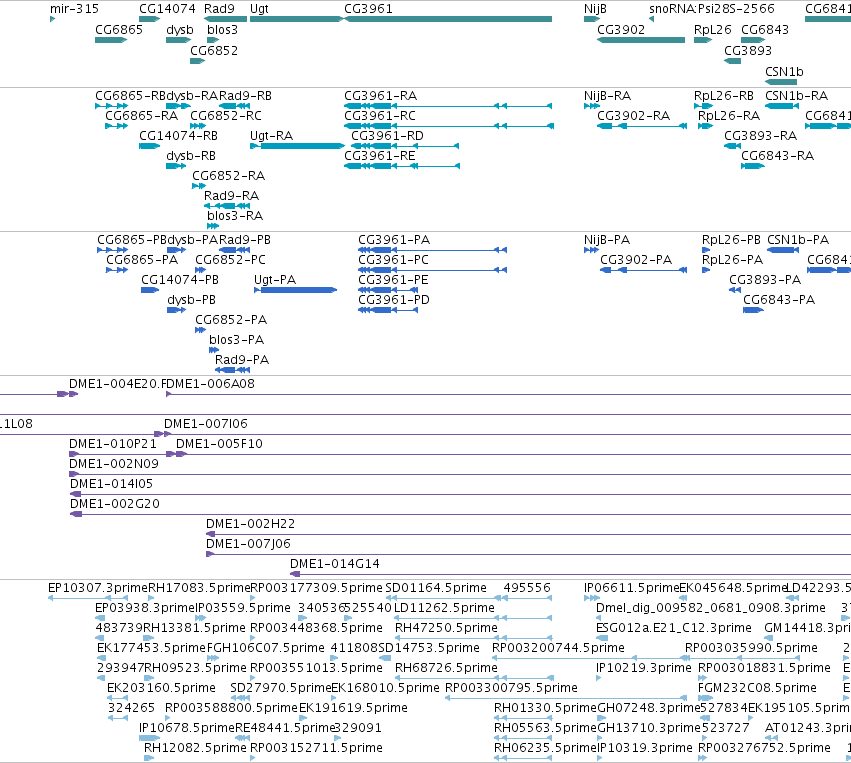Image resolution: width=851 pixels, height=763 pixels.
Task: Click the NijB gene label
Action: [595, 9]
